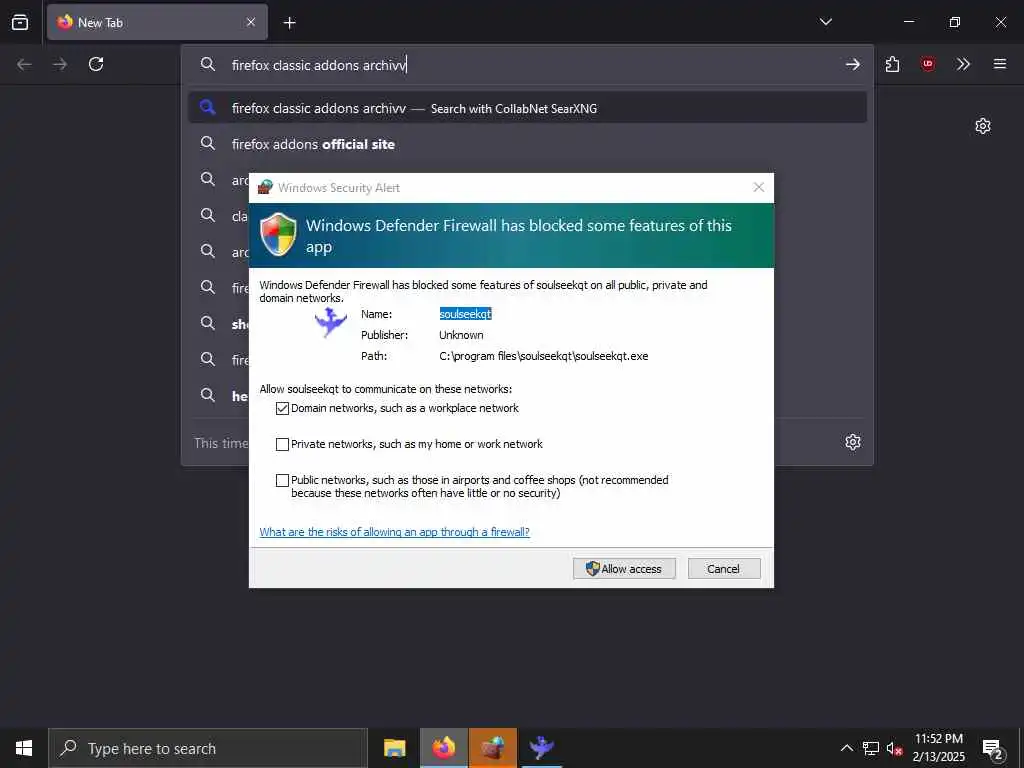The image size is (1024, 768).
Task: Open the Extensions puzzle icon
Action: coord(892,64)
